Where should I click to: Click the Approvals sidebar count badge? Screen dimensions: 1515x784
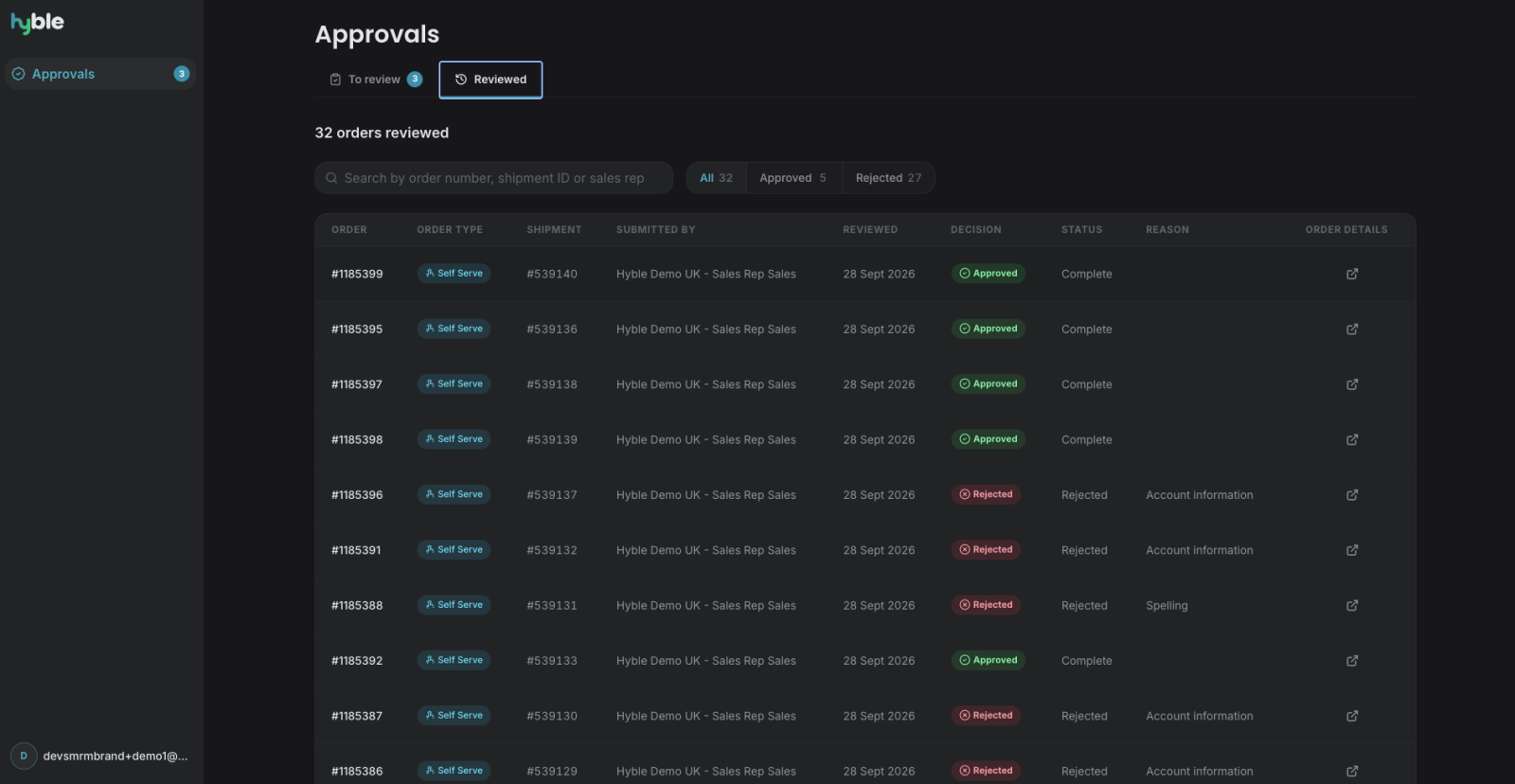(x=182, y=74)
